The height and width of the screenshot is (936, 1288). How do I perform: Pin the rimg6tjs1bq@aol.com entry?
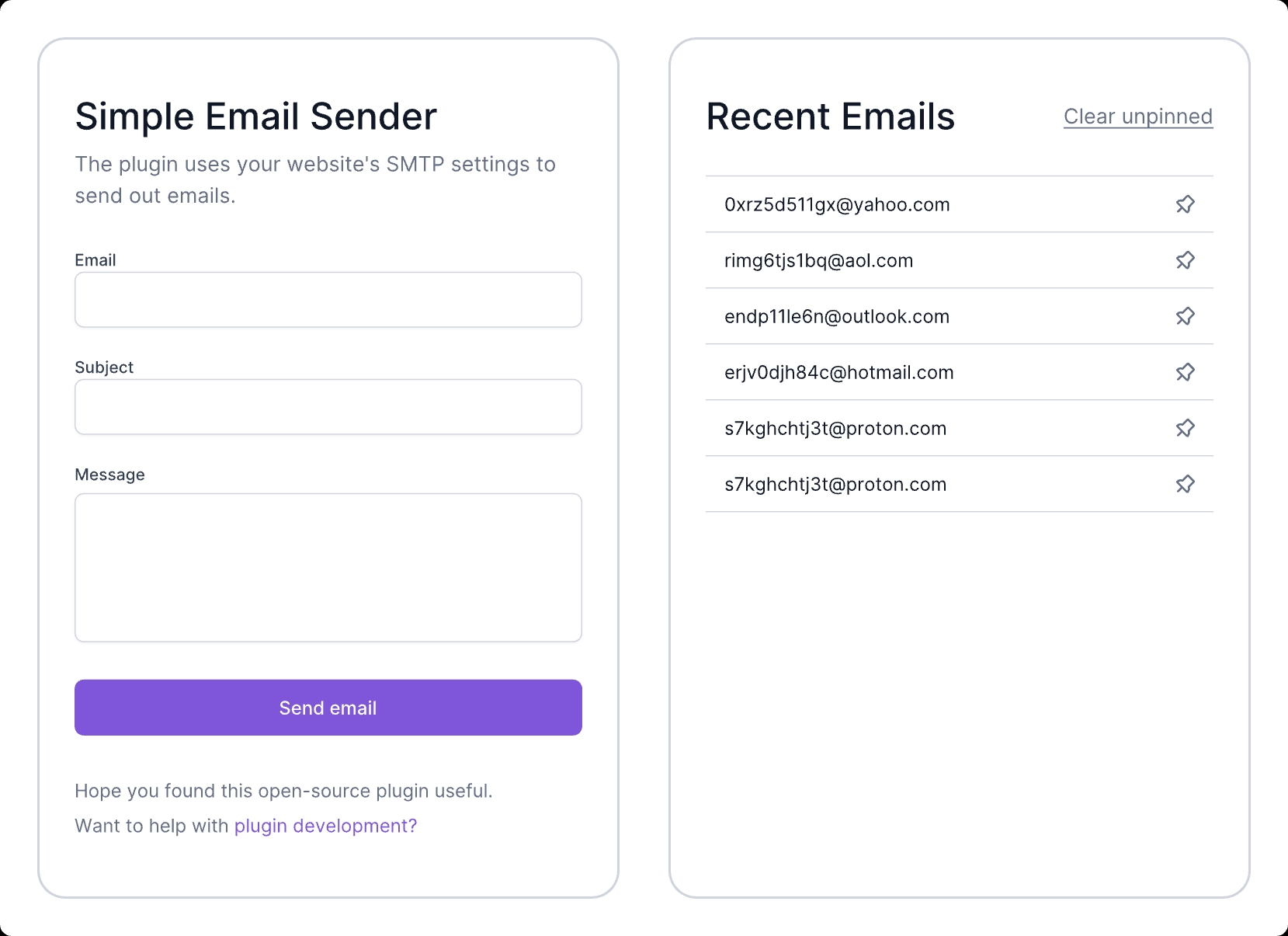coord(1185,260)
